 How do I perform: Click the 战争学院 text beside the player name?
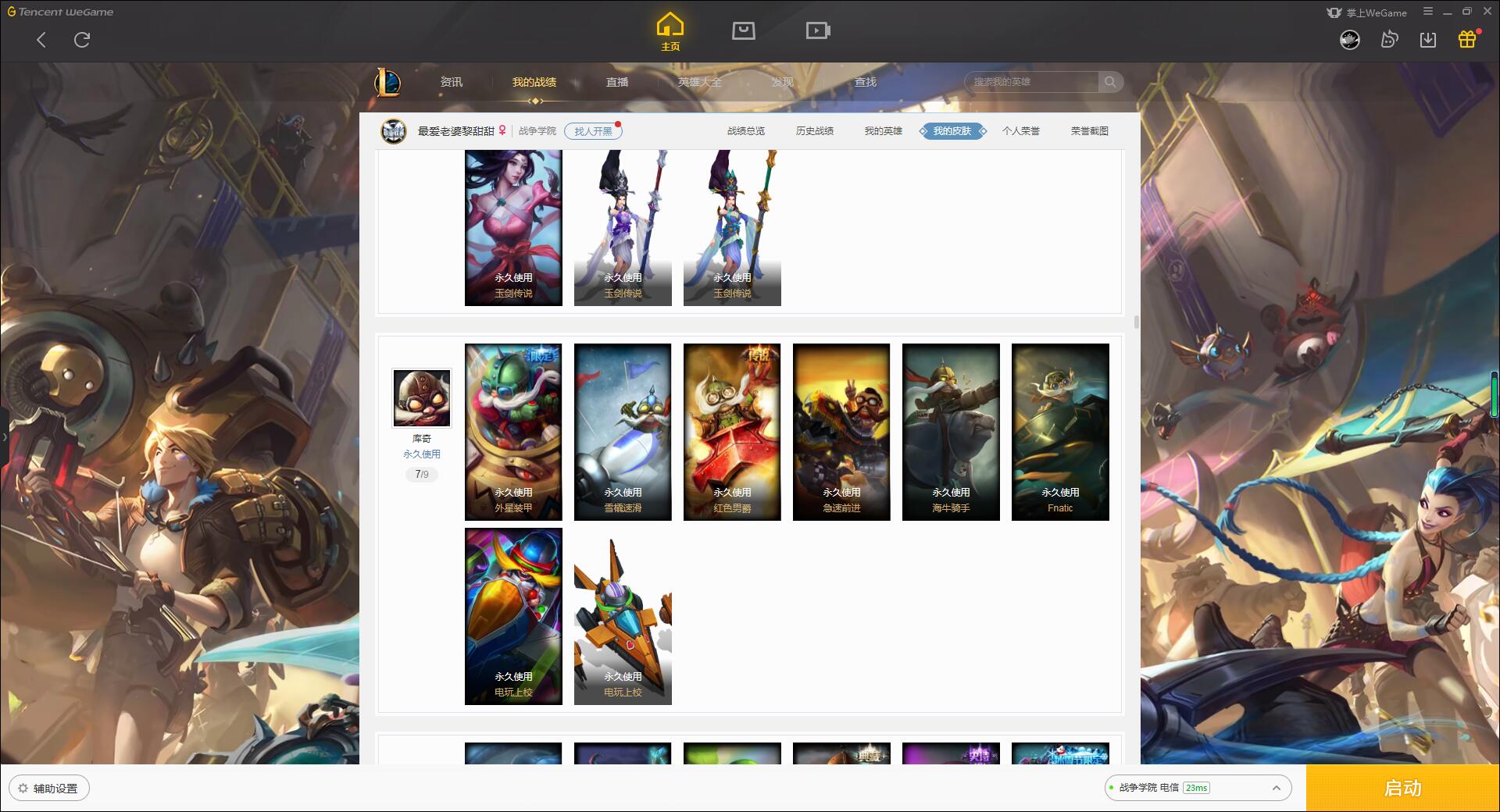(537, 131)
